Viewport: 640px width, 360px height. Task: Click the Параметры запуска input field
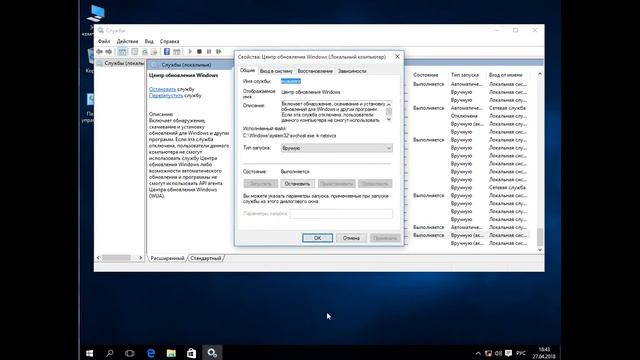point(341,213)
